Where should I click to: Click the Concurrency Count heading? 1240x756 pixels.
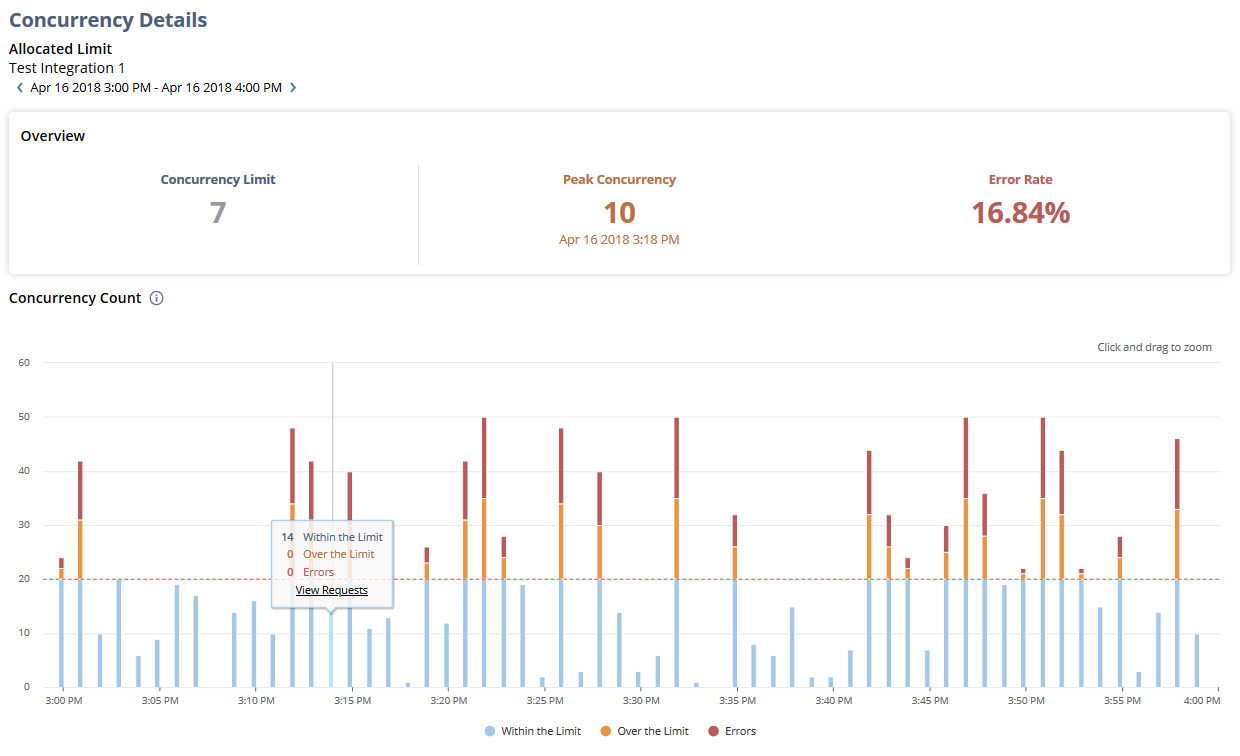coord(75,298)
